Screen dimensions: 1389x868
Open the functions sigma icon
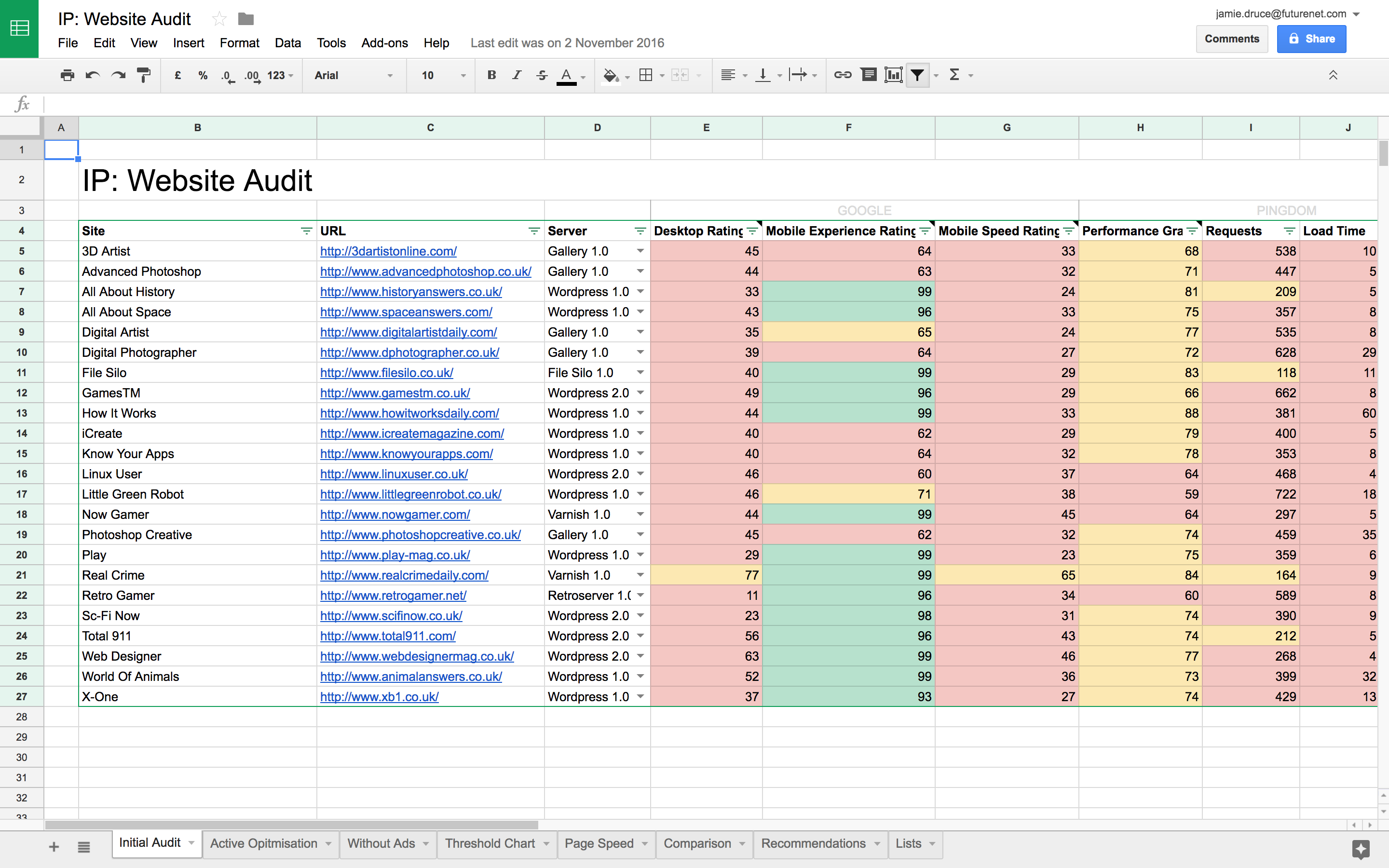click(x=954, y=75)
